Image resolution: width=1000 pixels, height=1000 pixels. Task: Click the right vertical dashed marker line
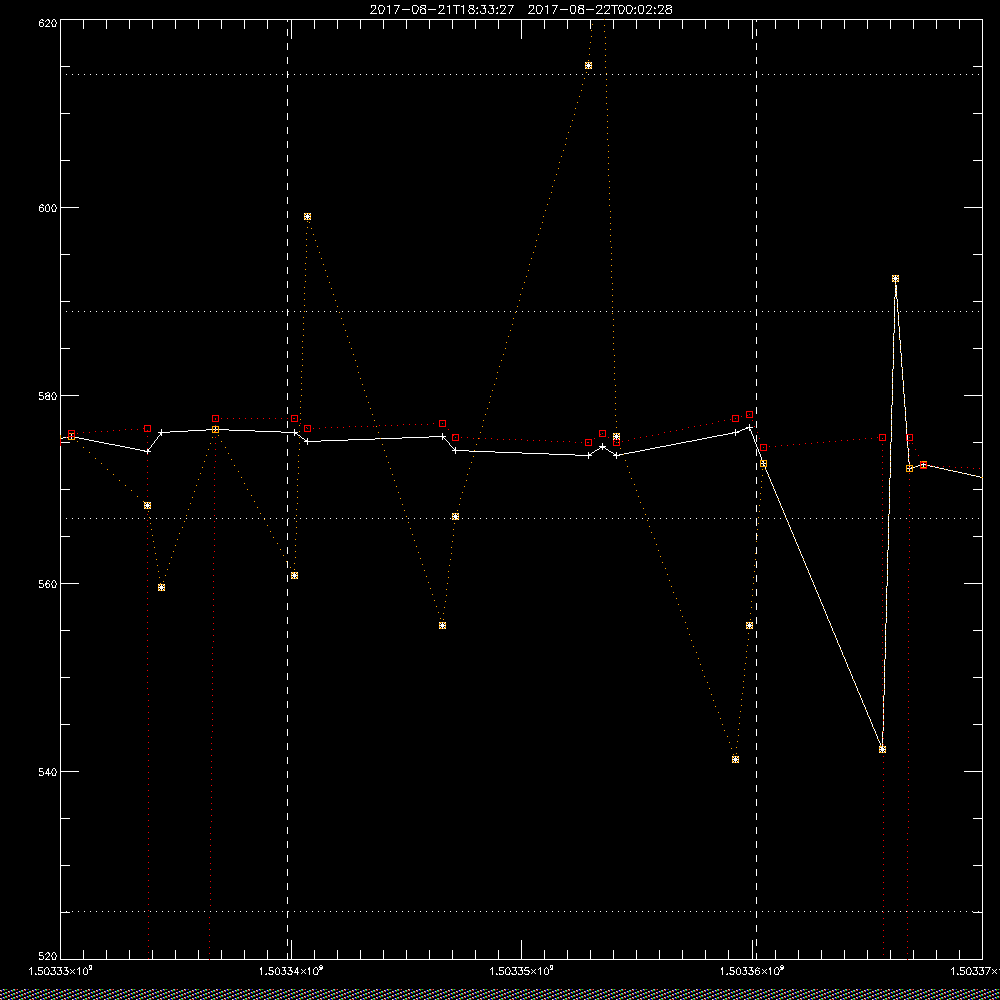756,488
